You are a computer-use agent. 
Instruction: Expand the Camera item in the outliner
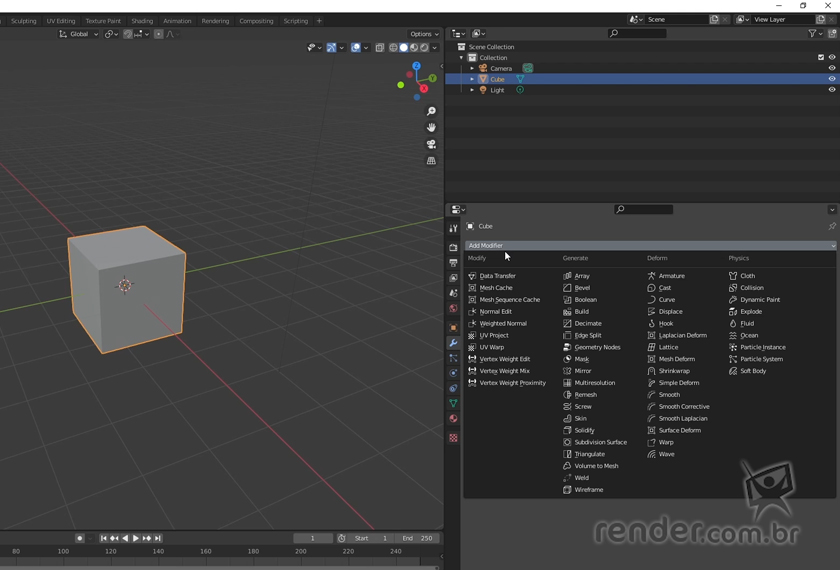(x=472, y=68)
